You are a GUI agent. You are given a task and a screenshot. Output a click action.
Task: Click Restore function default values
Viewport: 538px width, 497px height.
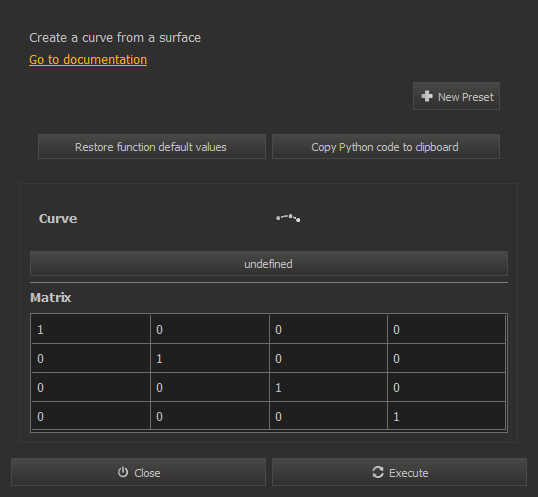(152, 147)
